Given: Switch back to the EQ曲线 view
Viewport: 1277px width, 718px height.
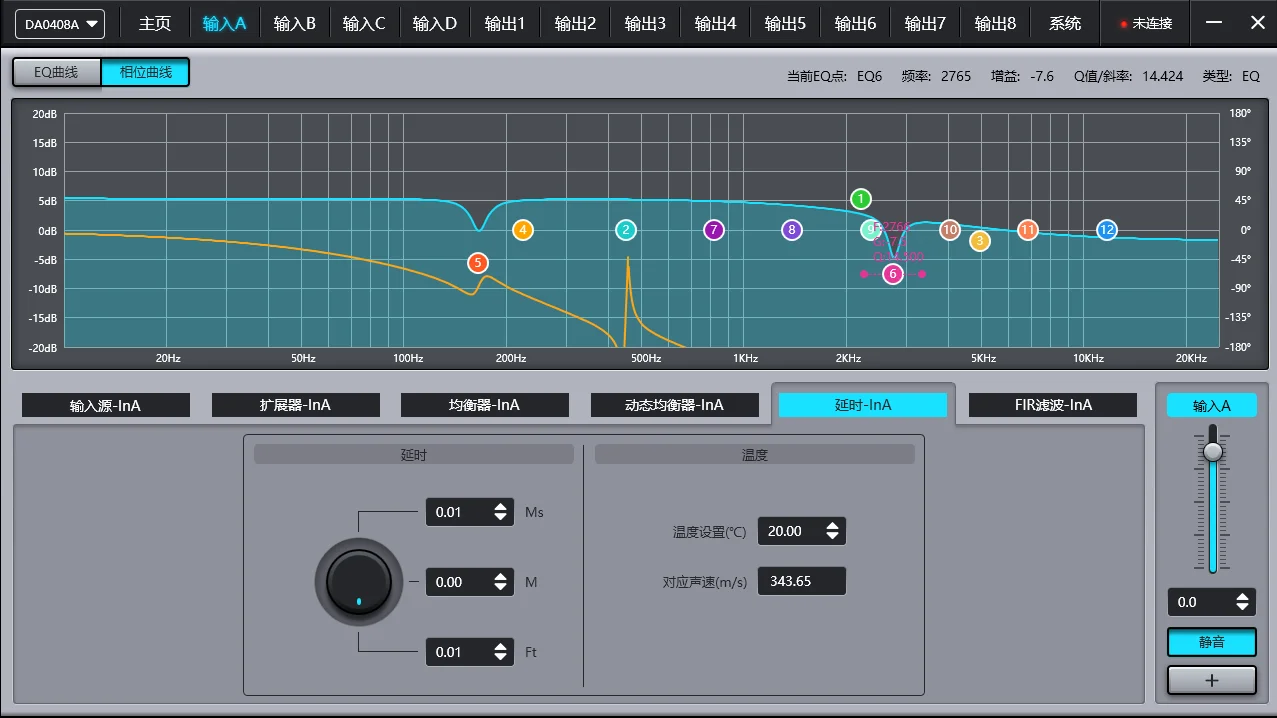Looking at the screenshot, I should coord(55,72).
